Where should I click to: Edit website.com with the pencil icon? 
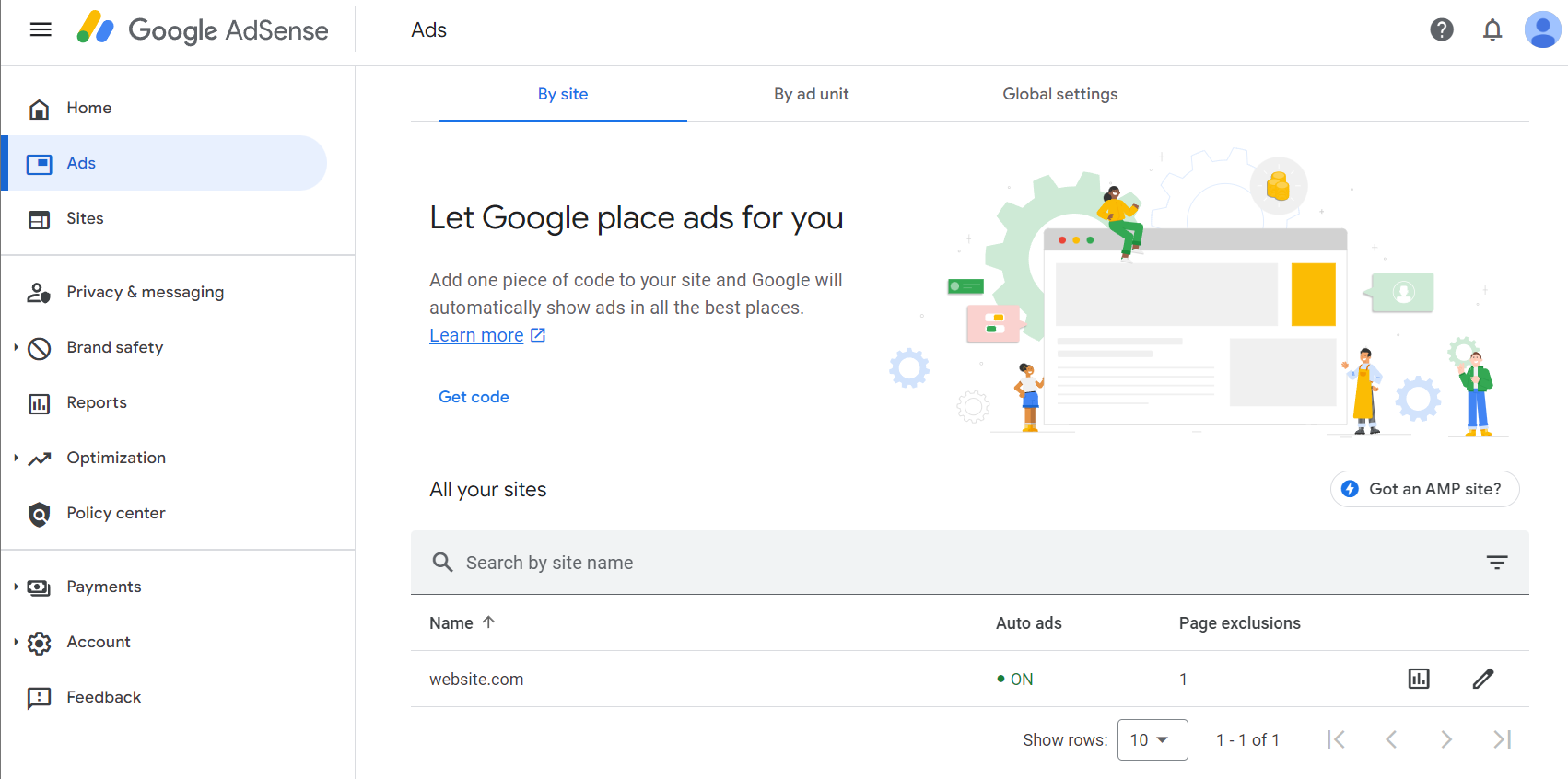pos(1483,679)
